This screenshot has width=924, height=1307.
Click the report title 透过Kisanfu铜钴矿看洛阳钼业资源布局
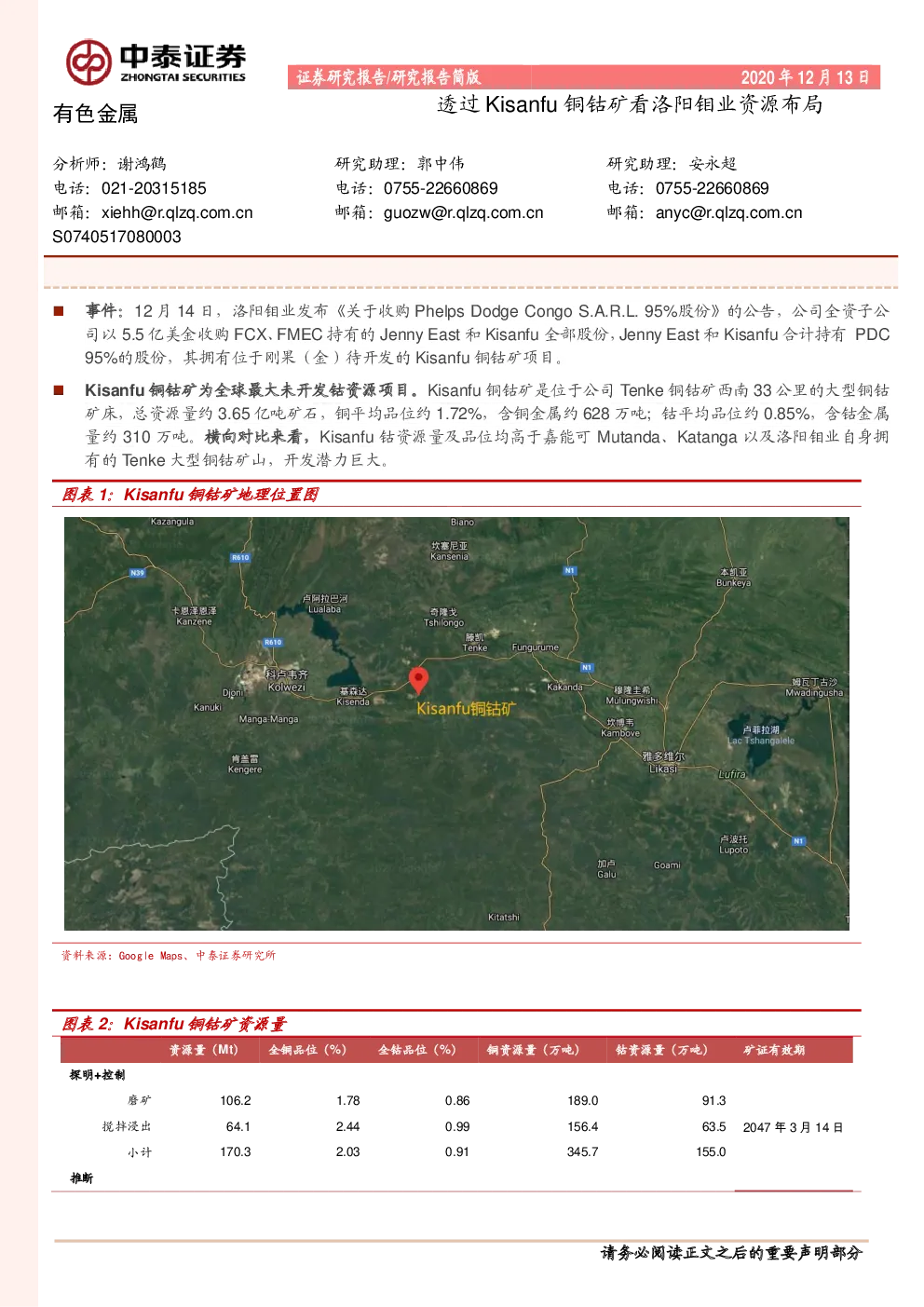point(630,104)
